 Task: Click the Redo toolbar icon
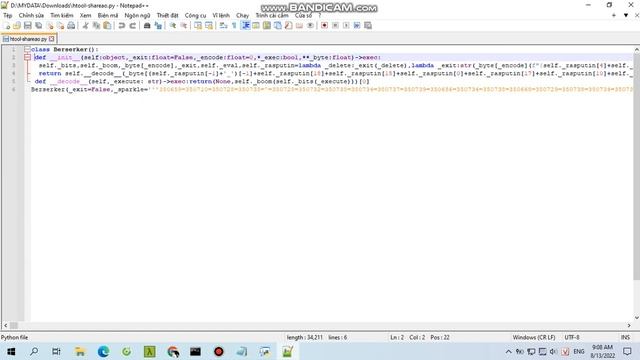pyautogui.click(x=133, y=25)
